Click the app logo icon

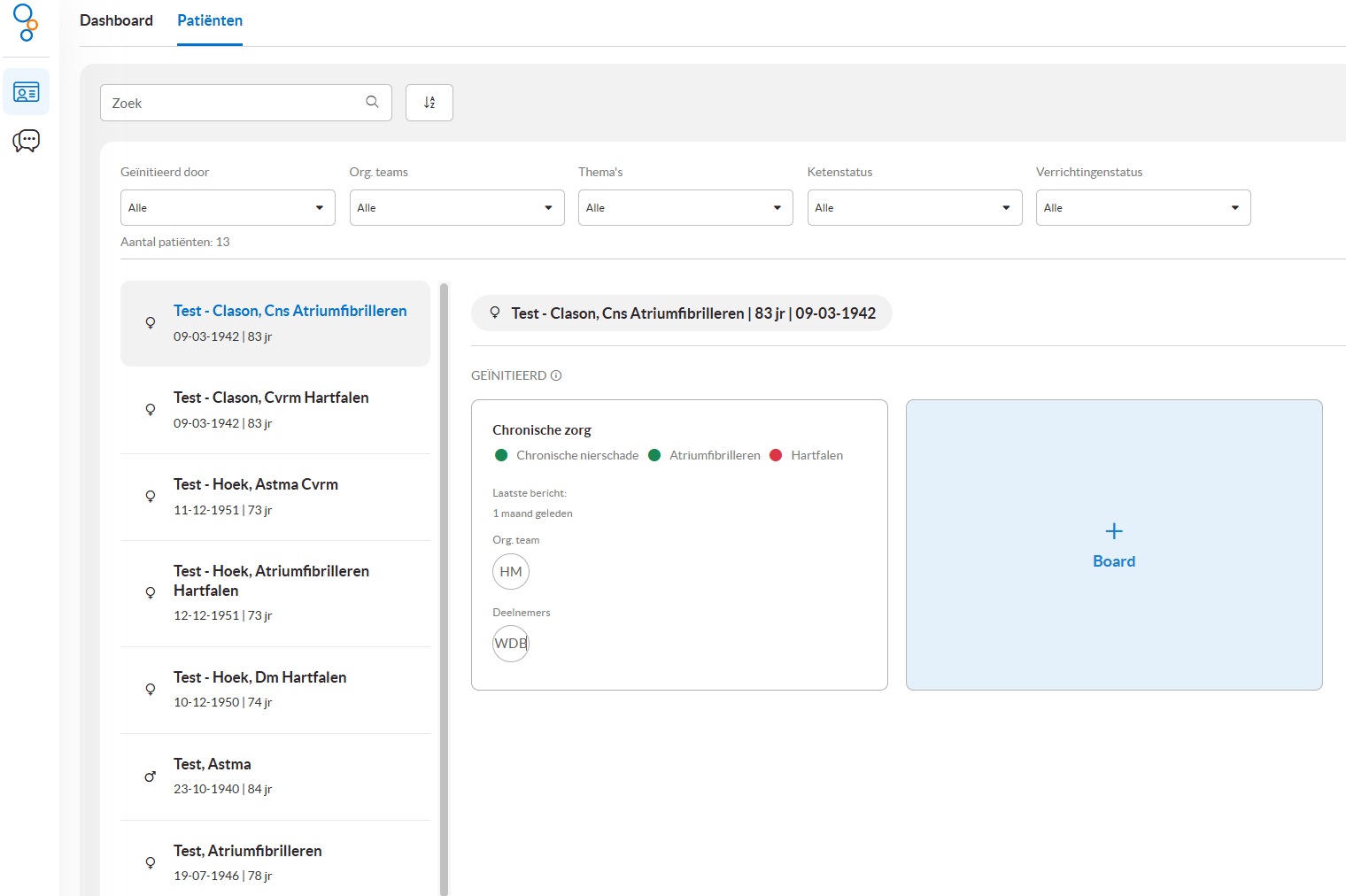tap(26, 22)
